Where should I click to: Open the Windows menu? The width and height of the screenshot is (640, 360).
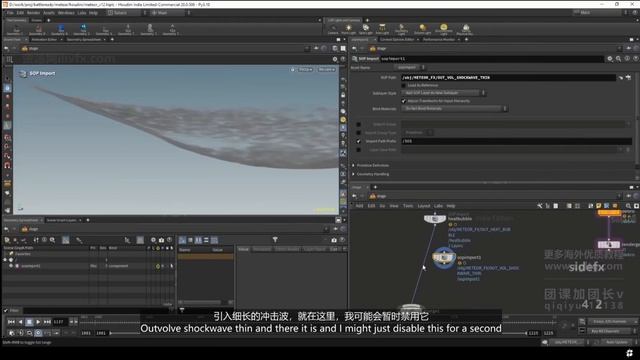(x=66, y=13)
